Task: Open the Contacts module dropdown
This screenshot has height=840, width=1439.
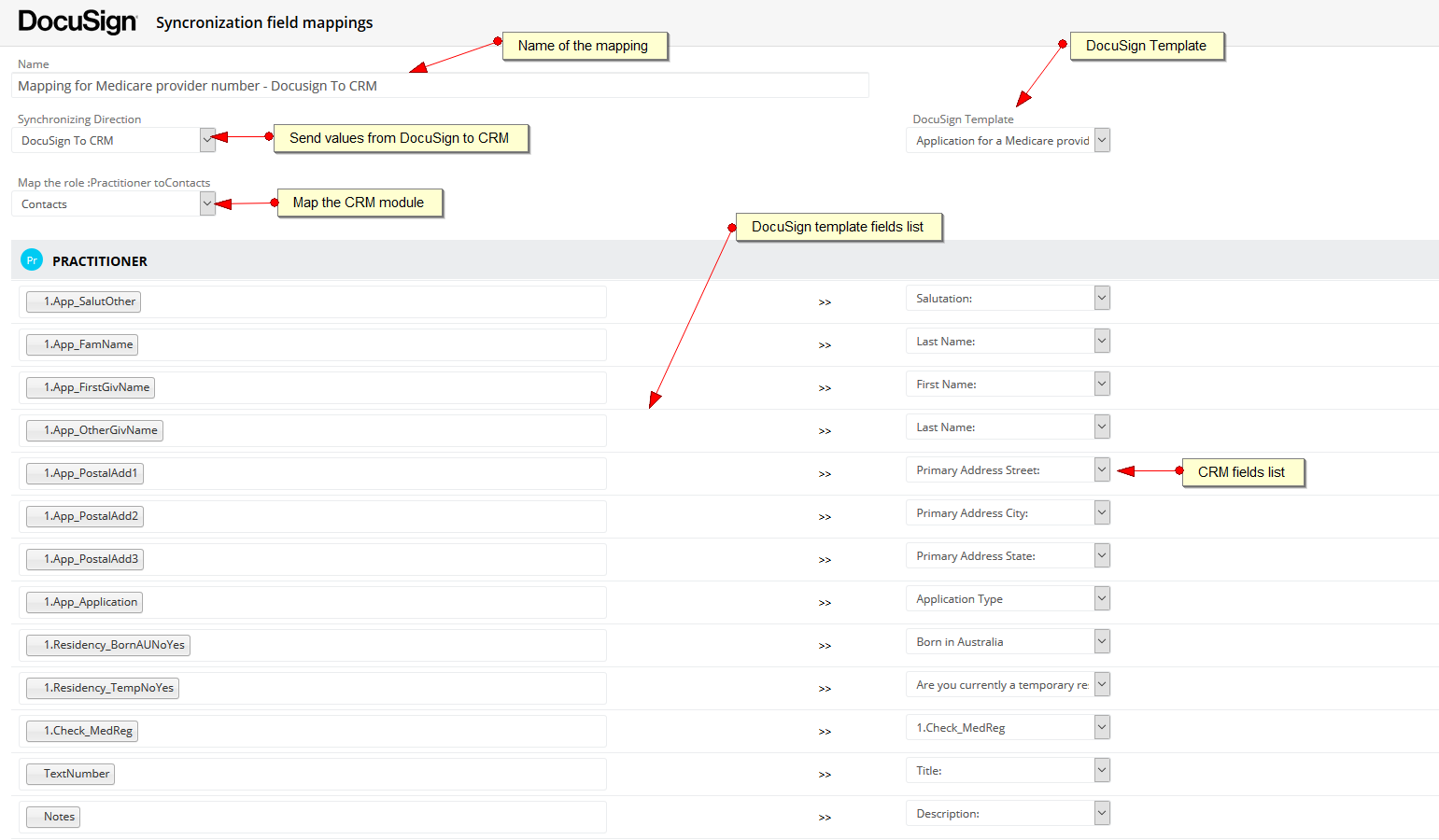Action: click(113, 203)
